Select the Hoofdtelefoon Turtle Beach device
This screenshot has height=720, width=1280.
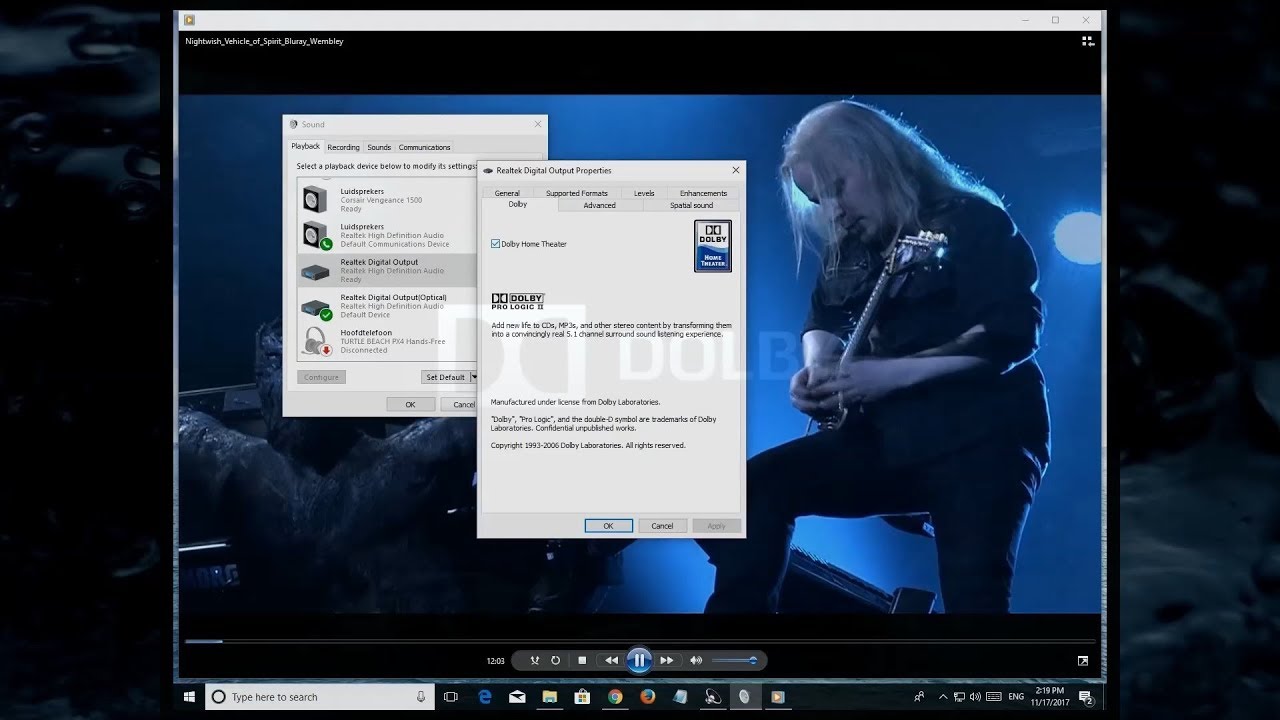pyautogui.click(x=387, y=341)
